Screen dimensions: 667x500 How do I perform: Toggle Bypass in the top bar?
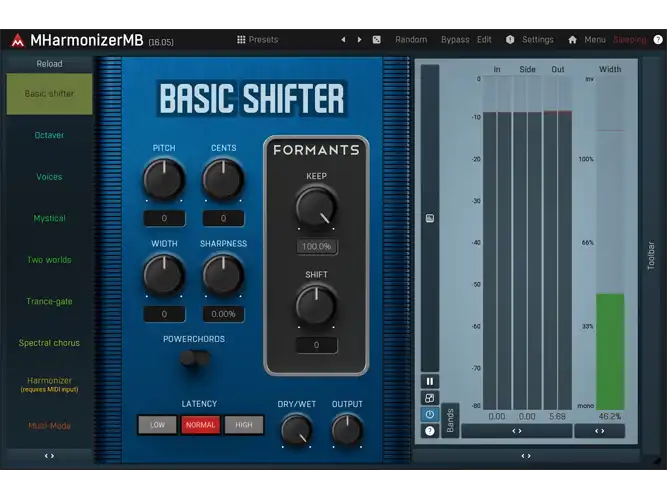point(455,40)
